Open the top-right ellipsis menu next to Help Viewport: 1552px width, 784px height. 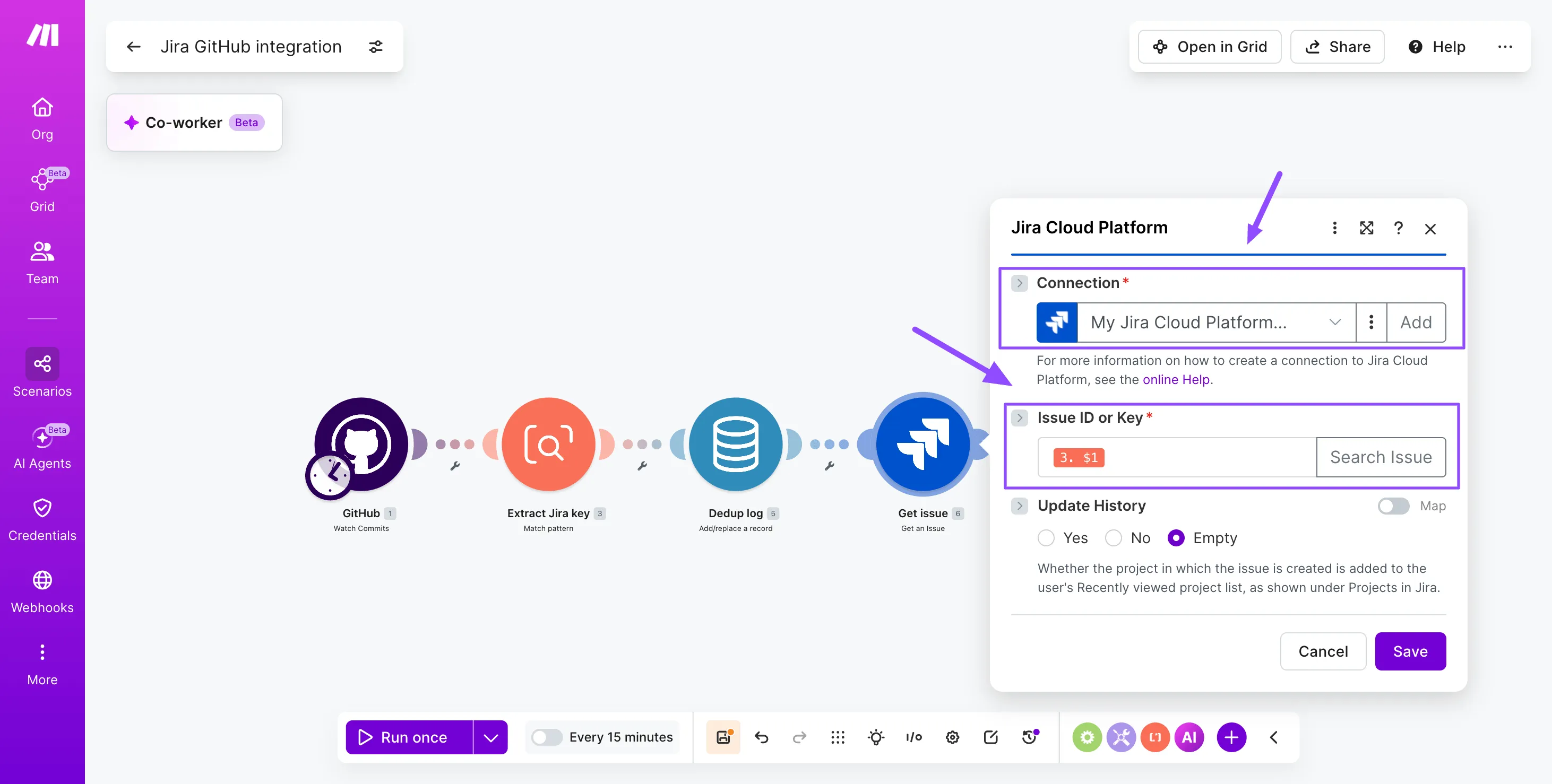click(x=1505, y=46)
